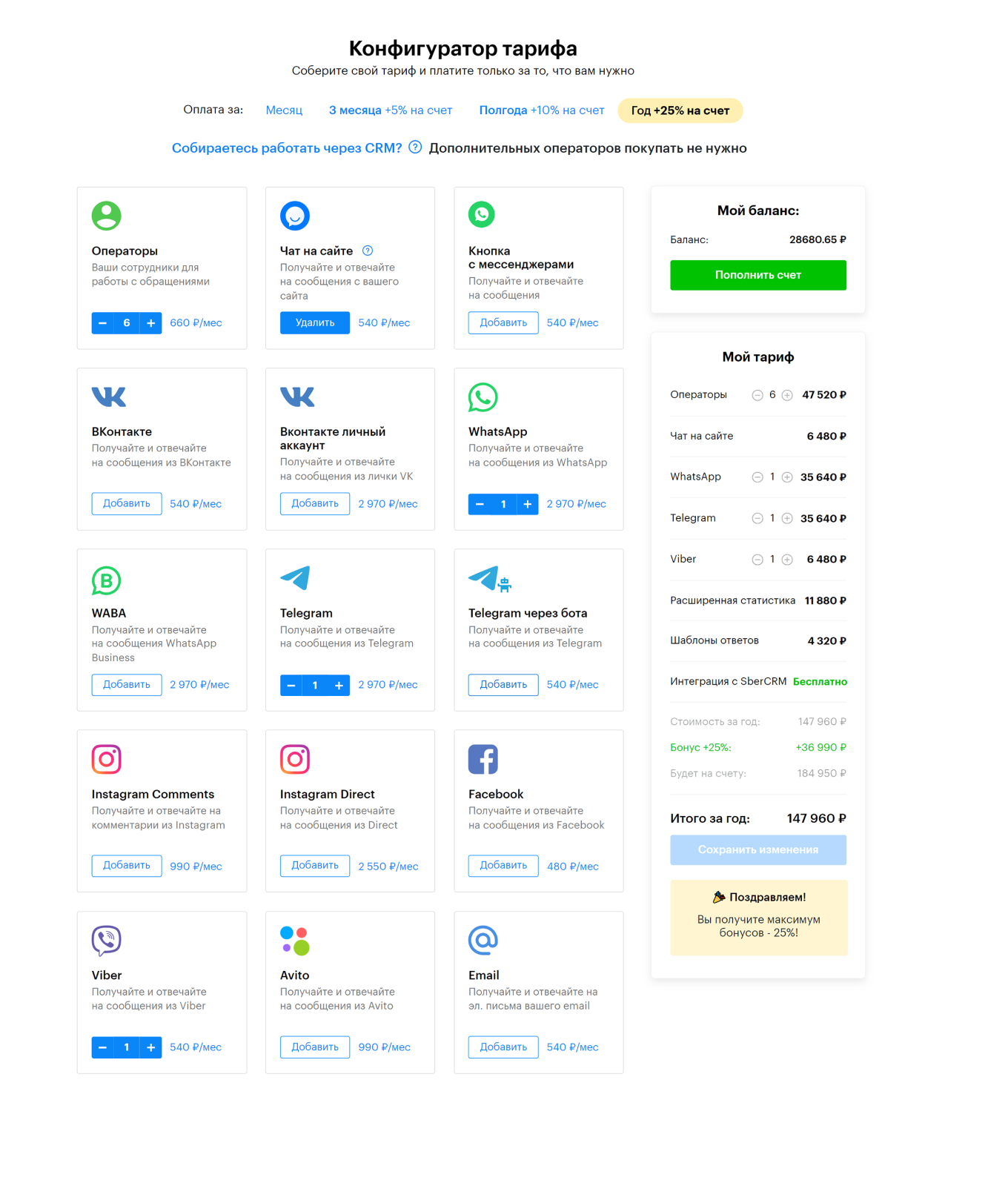Click the blue site chat bubble icon
Image resolution: width=1008 pixels, height=1183 pixels.
click(x=294, y=216)
